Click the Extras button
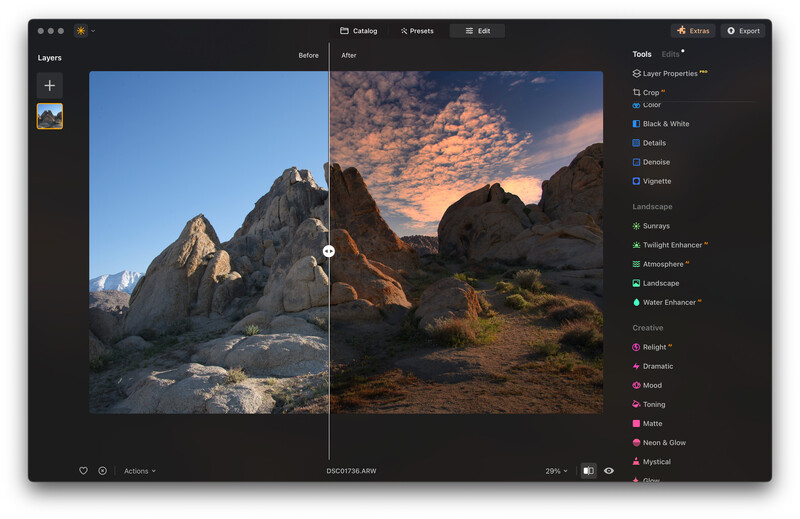Screen dimensions: 800x519 pyautogui.click(x=693, y=31)
